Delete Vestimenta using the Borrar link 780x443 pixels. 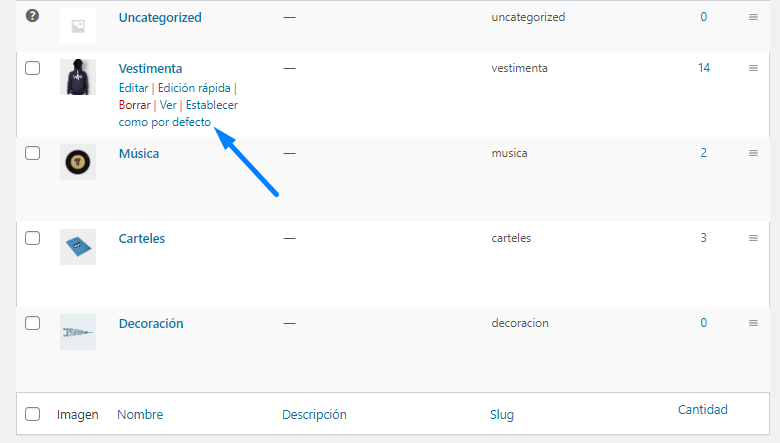[134, 105]
